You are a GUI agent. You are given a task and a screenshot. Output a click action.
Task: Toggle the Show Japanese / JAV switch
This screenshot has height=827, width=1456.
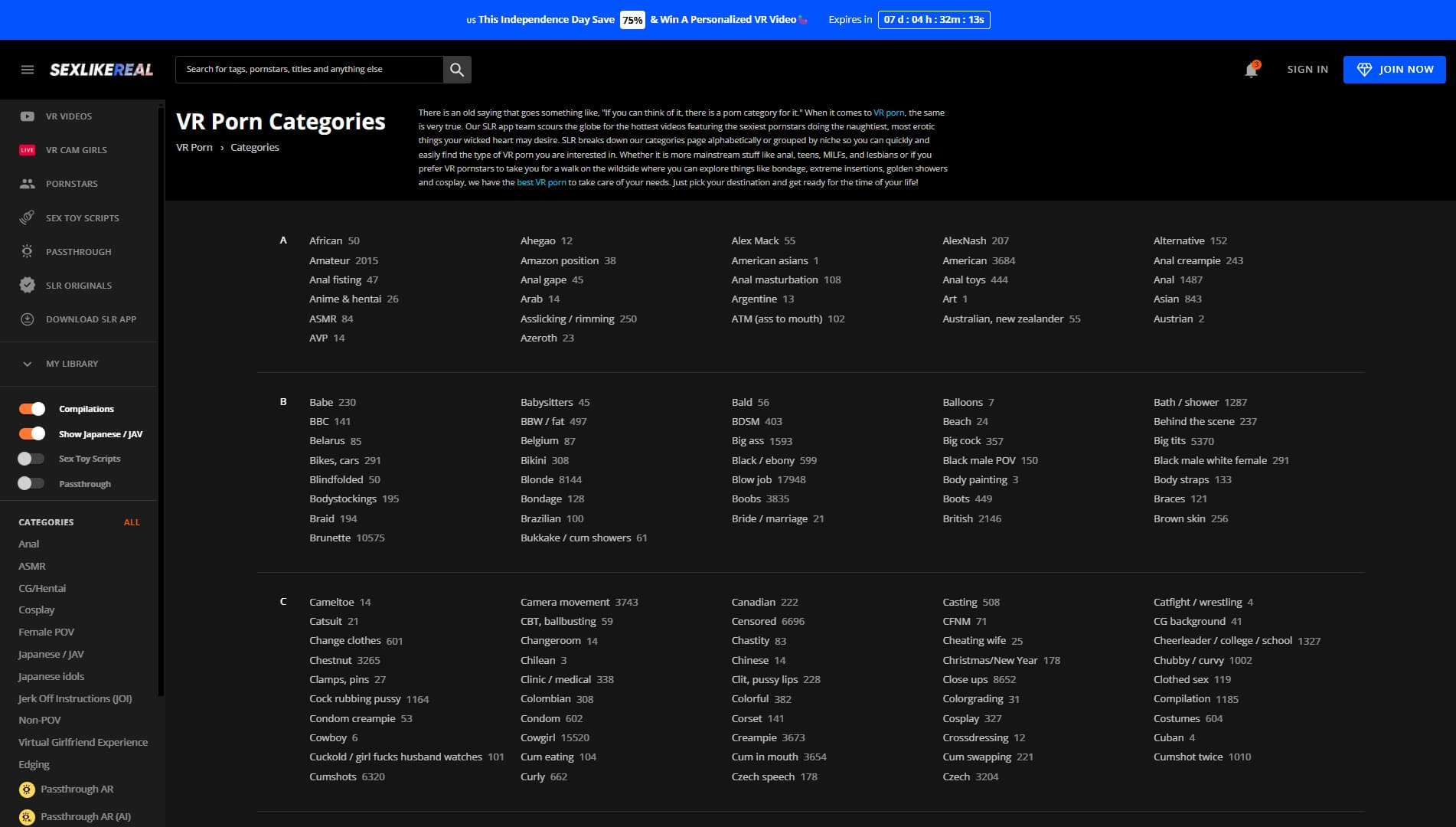[x=32, y=434]
